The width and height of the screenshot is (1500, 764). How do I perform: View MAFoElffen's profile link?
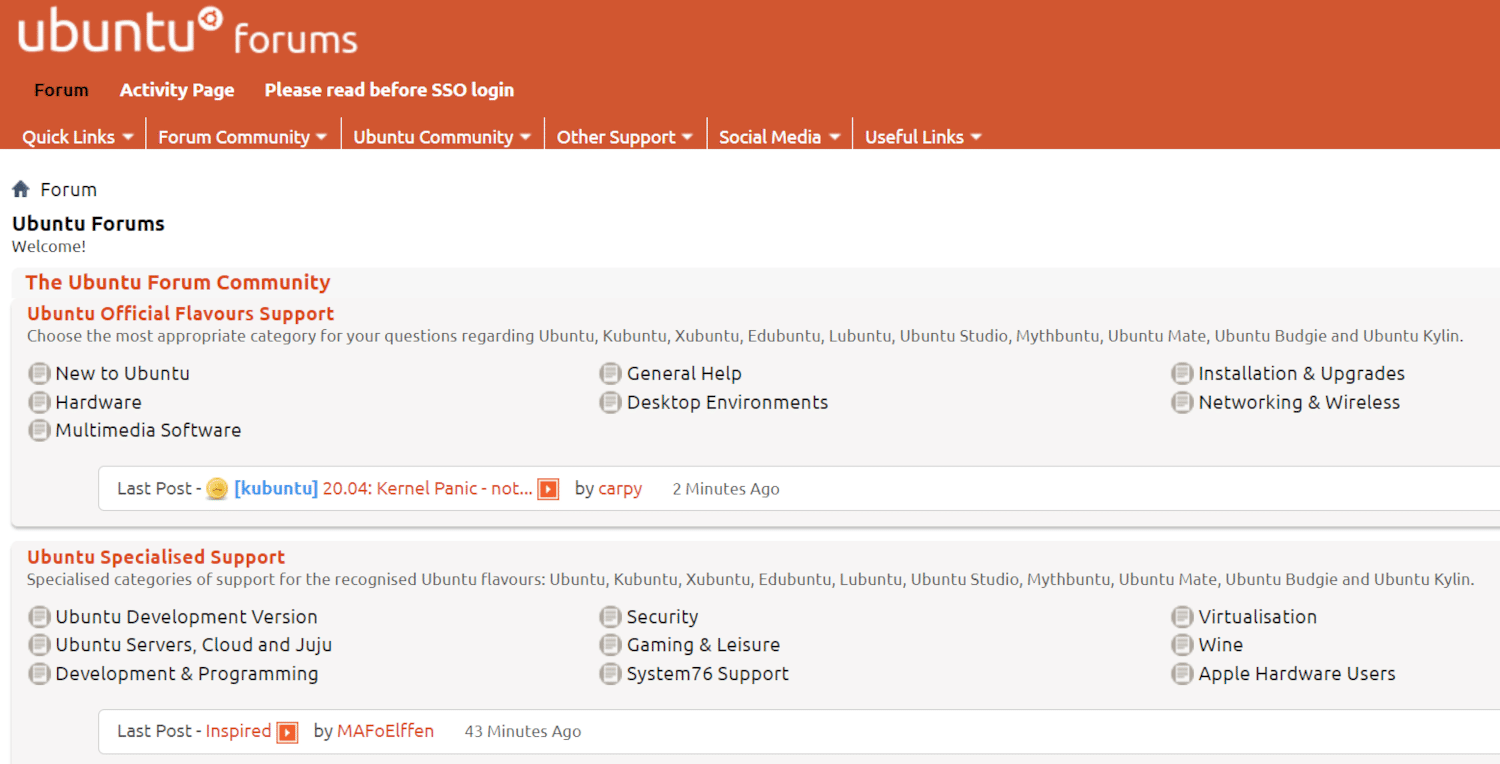click(x=385, y=731)
